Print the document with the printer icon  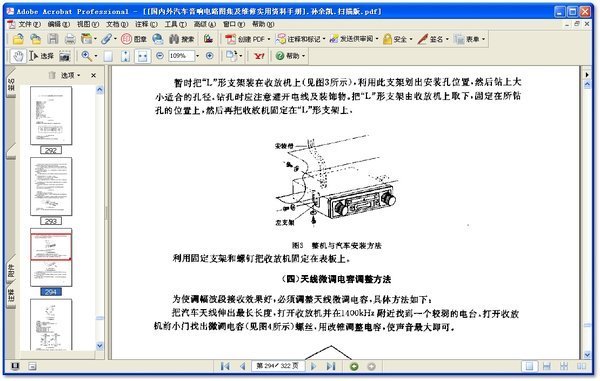pos(70,39)
